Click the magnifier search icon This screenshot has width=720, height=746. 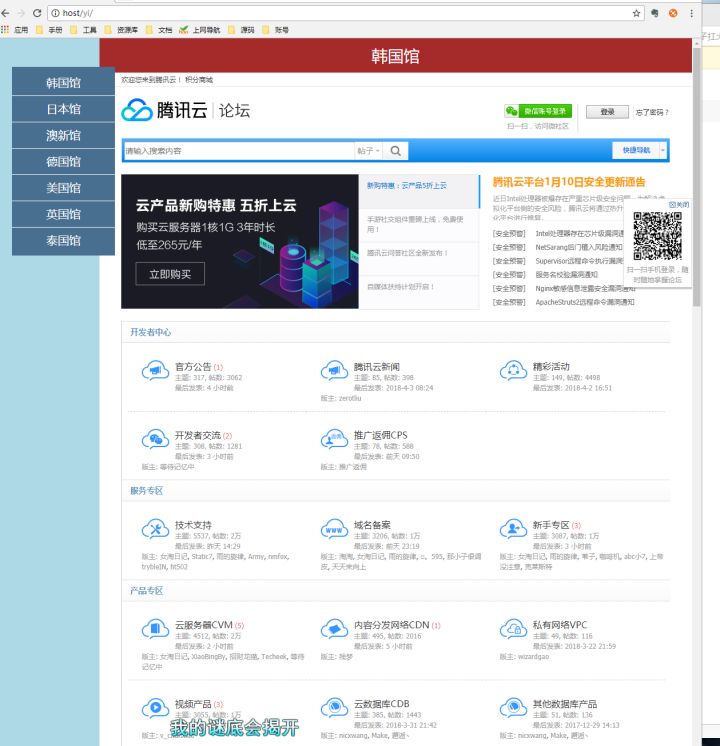click(x=395, y=151)
